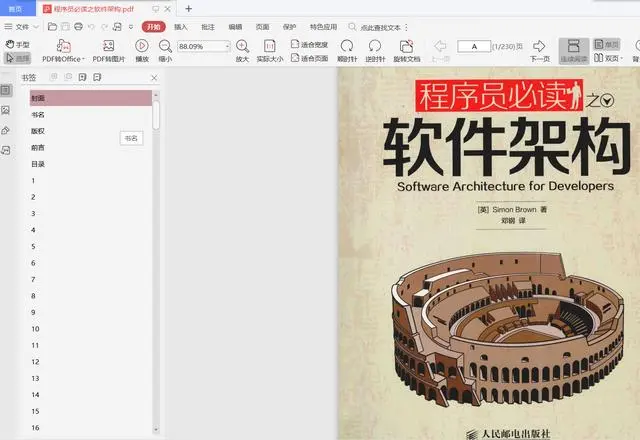This screenshot has width=640, height=440.
Task: Click the undo arrow icon
Action: tap(91, 27)
